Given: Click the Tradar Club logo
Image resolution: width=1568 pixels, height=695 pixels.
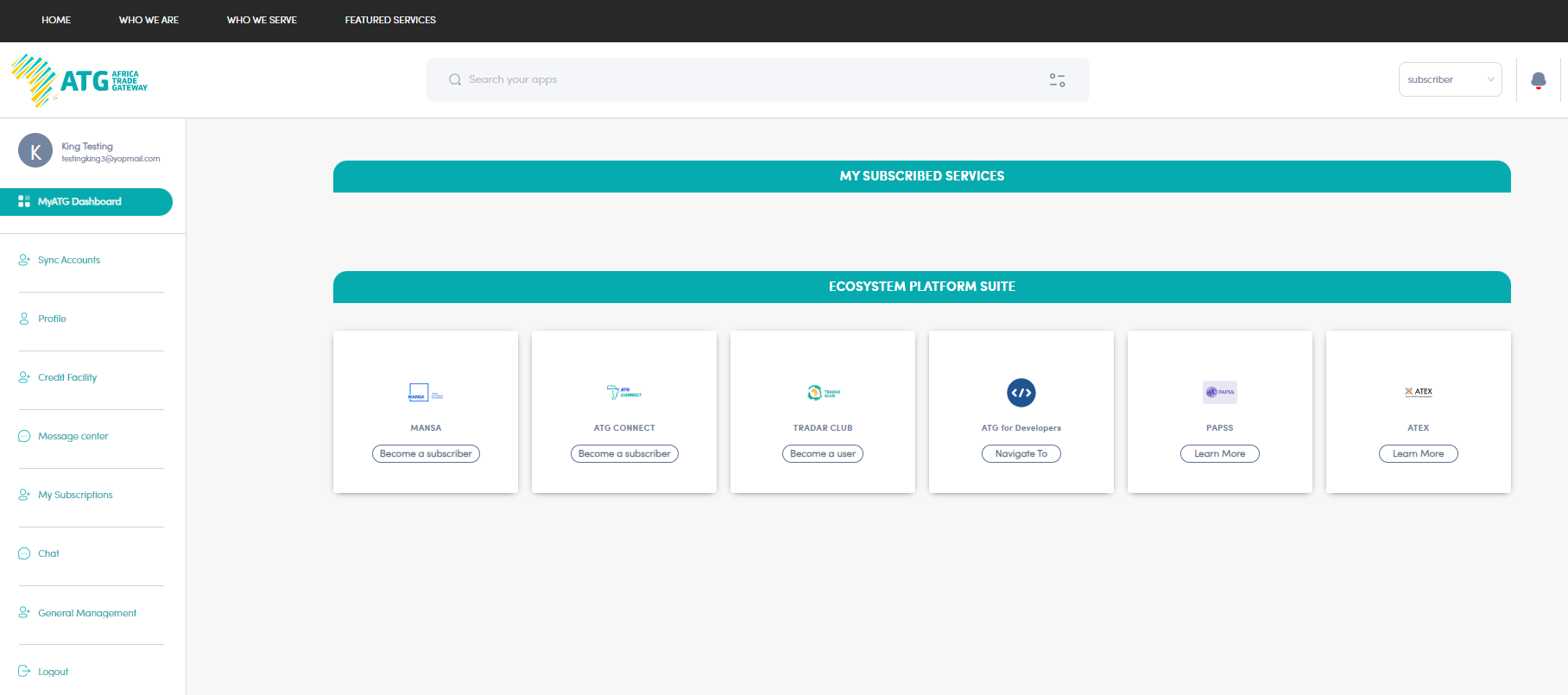Looking at the screenshot, I should 823,393.
